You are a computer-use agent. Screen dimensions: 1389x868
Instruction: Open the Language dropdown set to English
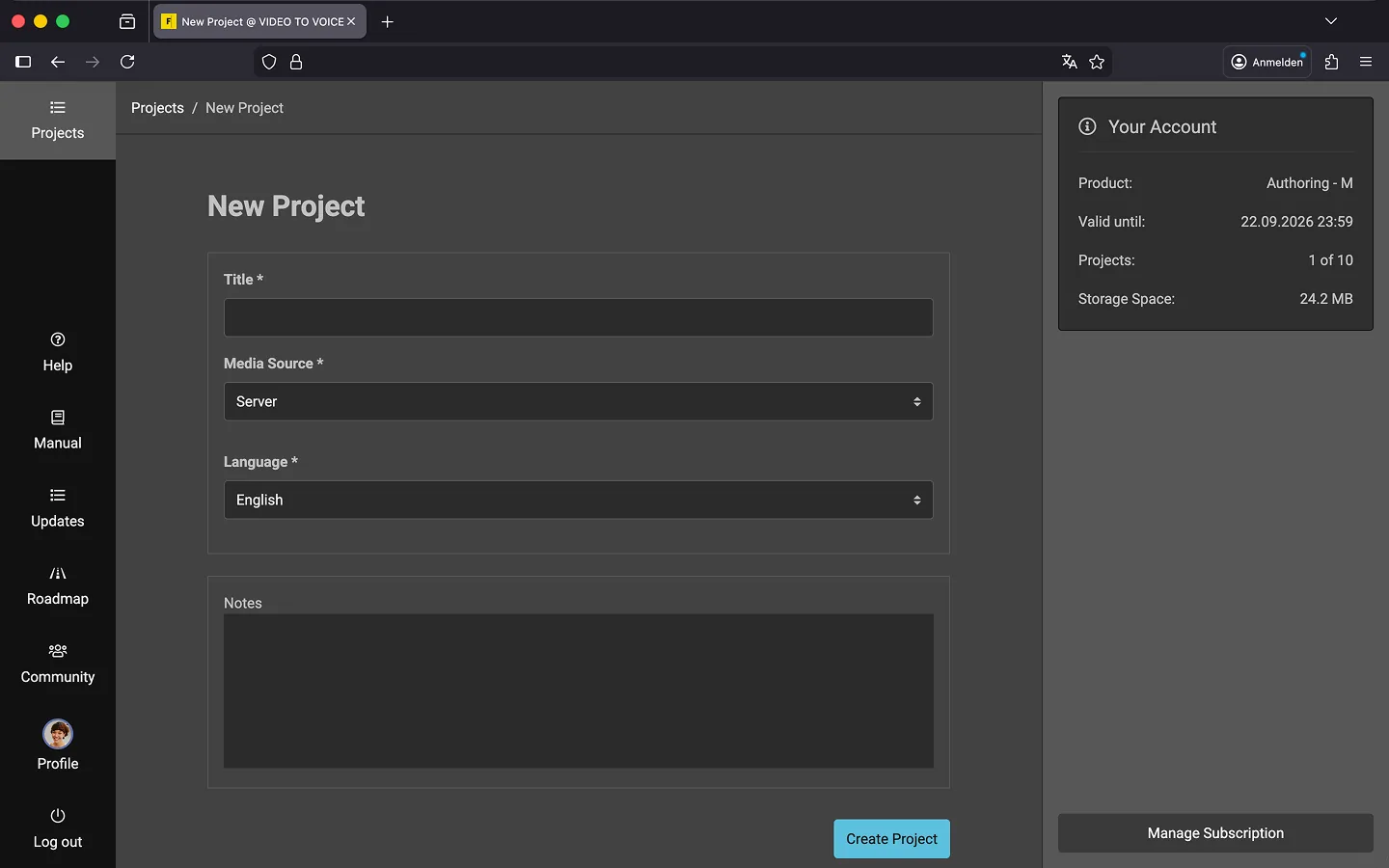point(578,500)
